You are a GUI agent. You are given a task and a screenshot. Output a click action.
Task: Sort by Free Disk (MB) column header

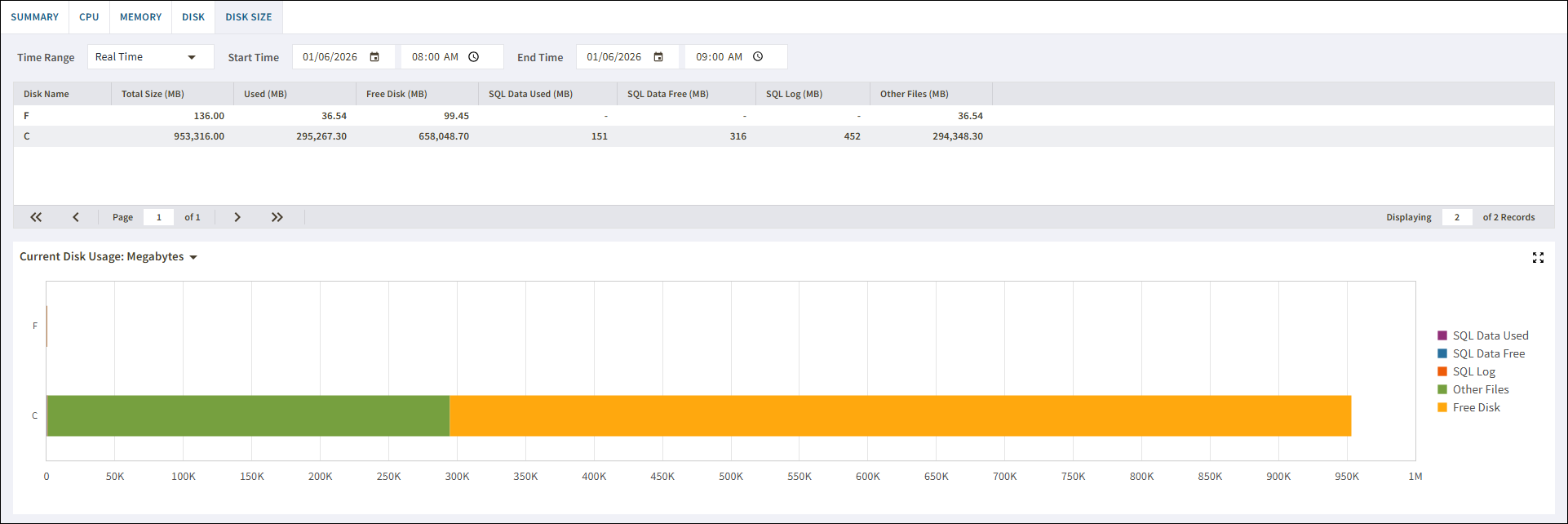click(x=396, y=94)
